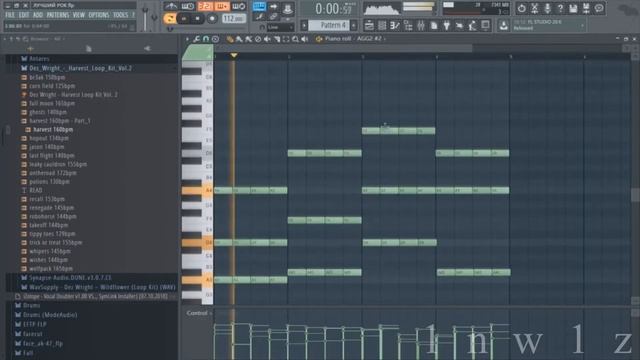Click the main pitch slider
640x360 pixels.
[x=154, y=17]
